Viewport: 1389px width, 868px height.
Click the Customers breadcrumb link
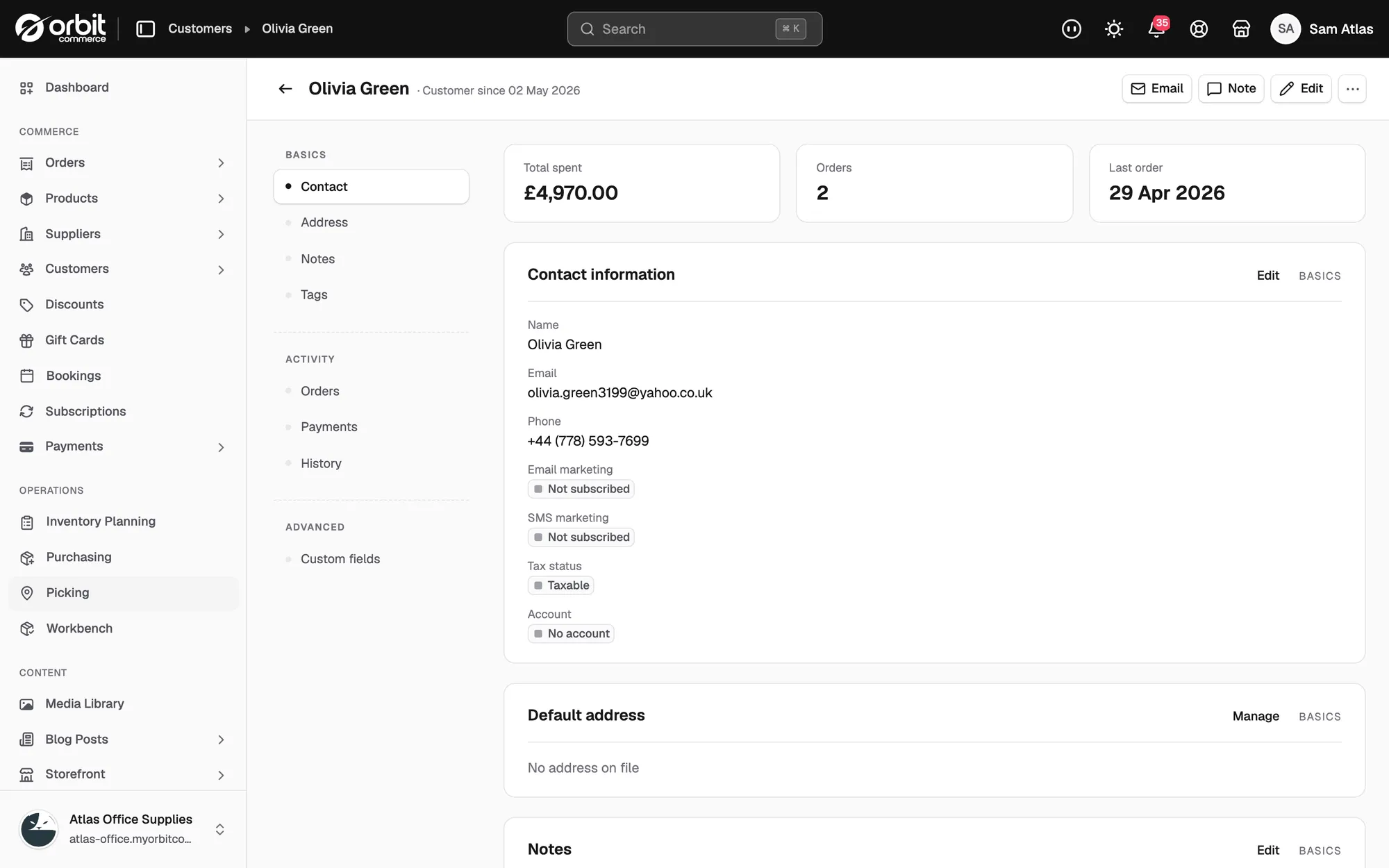(200, 28)
